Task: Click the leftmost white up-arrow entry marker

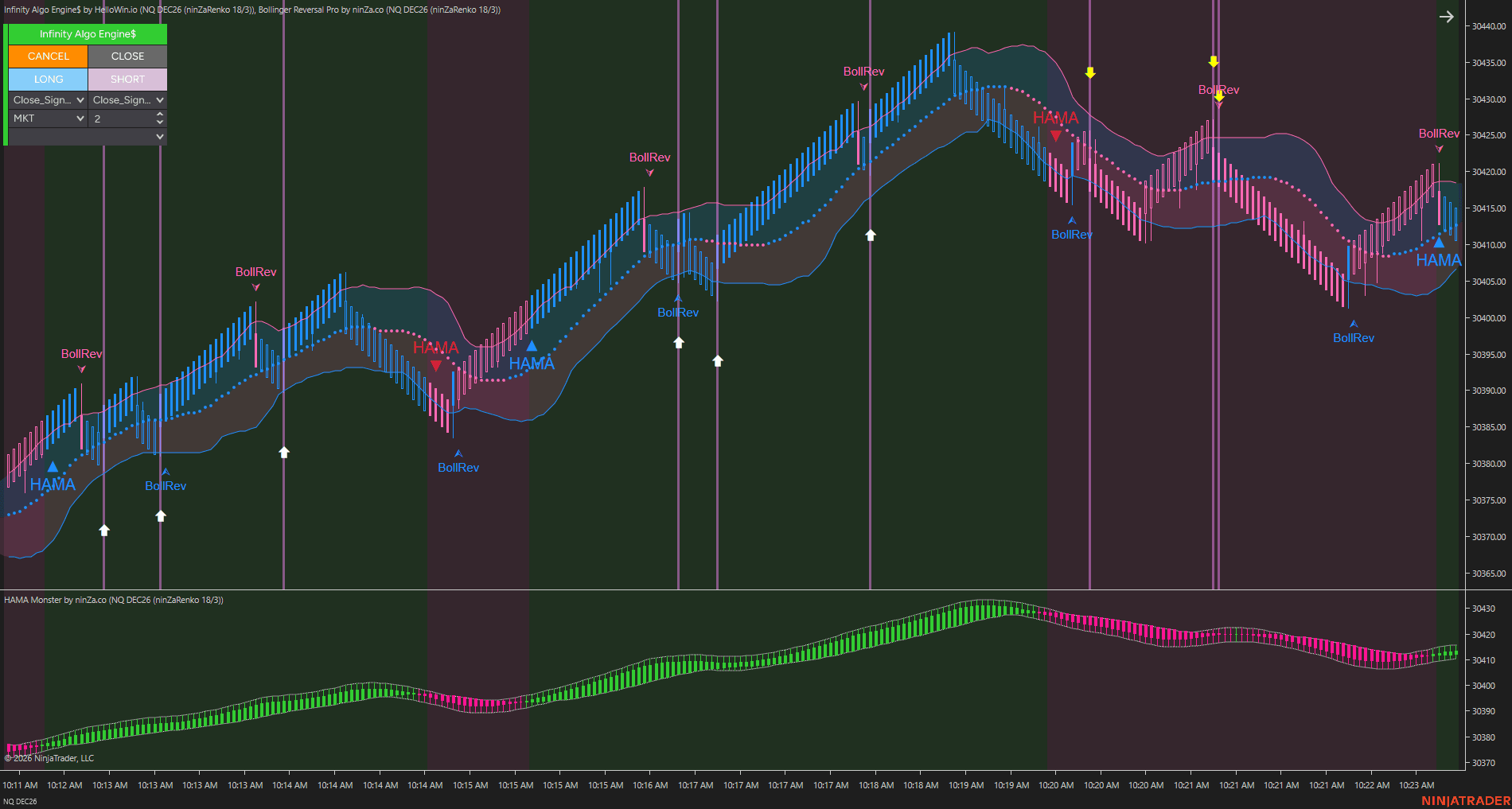Action: (x=104, y=530)
